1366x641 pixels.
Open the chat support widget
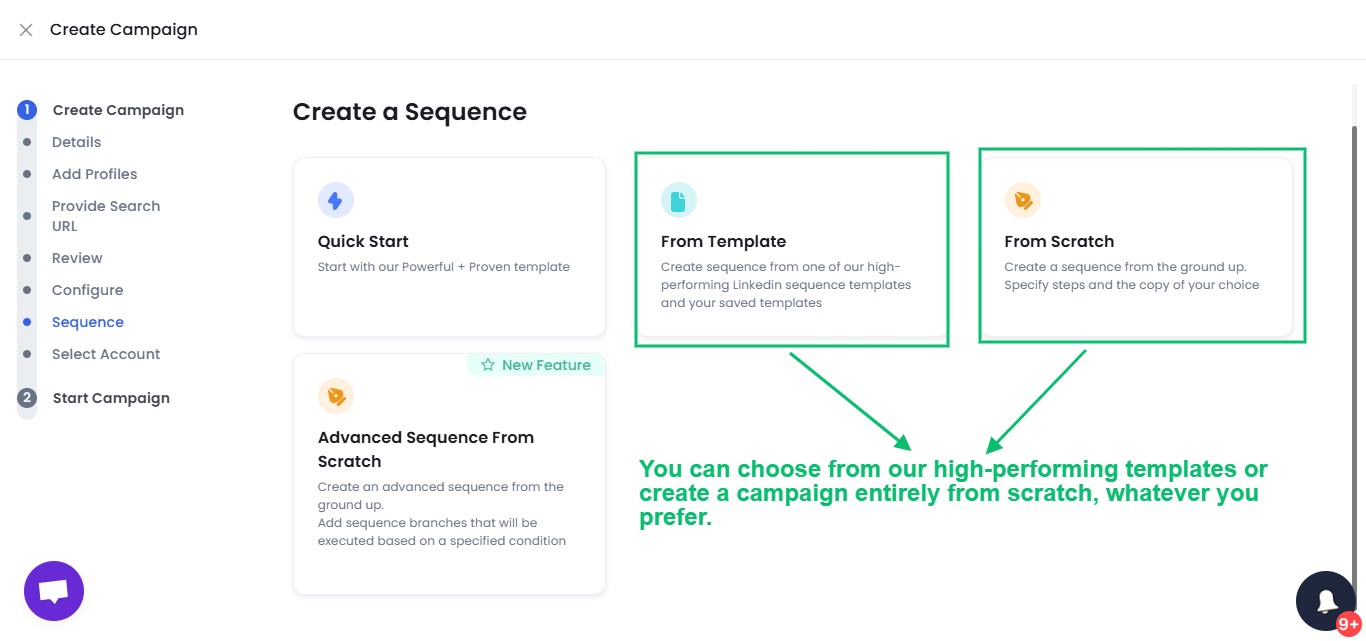[x=54, y=590]
